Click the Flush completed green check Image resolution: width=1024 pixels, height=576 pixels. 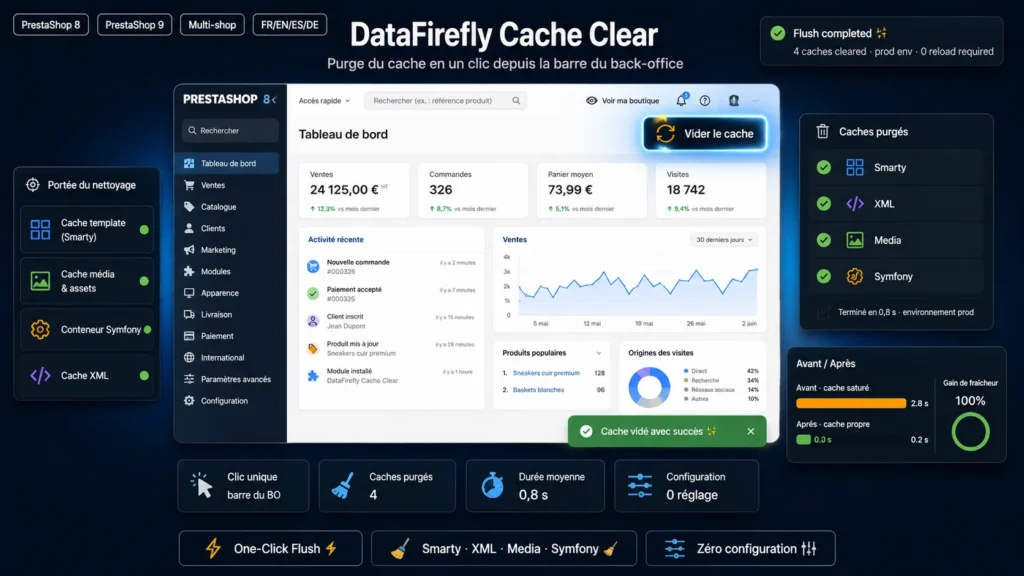(778, 33)
